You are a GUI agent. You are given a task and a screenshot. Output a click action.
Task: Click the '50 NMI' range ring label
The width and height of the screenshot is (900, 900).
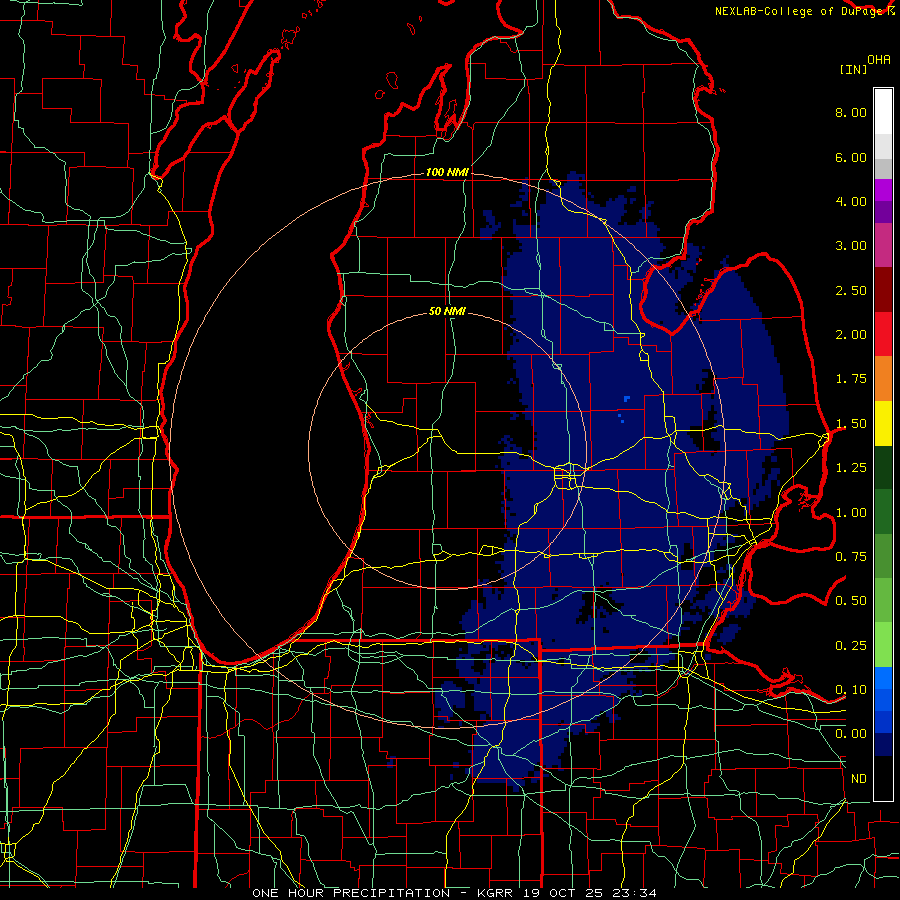pyautogui.click(x=447, y=312)
